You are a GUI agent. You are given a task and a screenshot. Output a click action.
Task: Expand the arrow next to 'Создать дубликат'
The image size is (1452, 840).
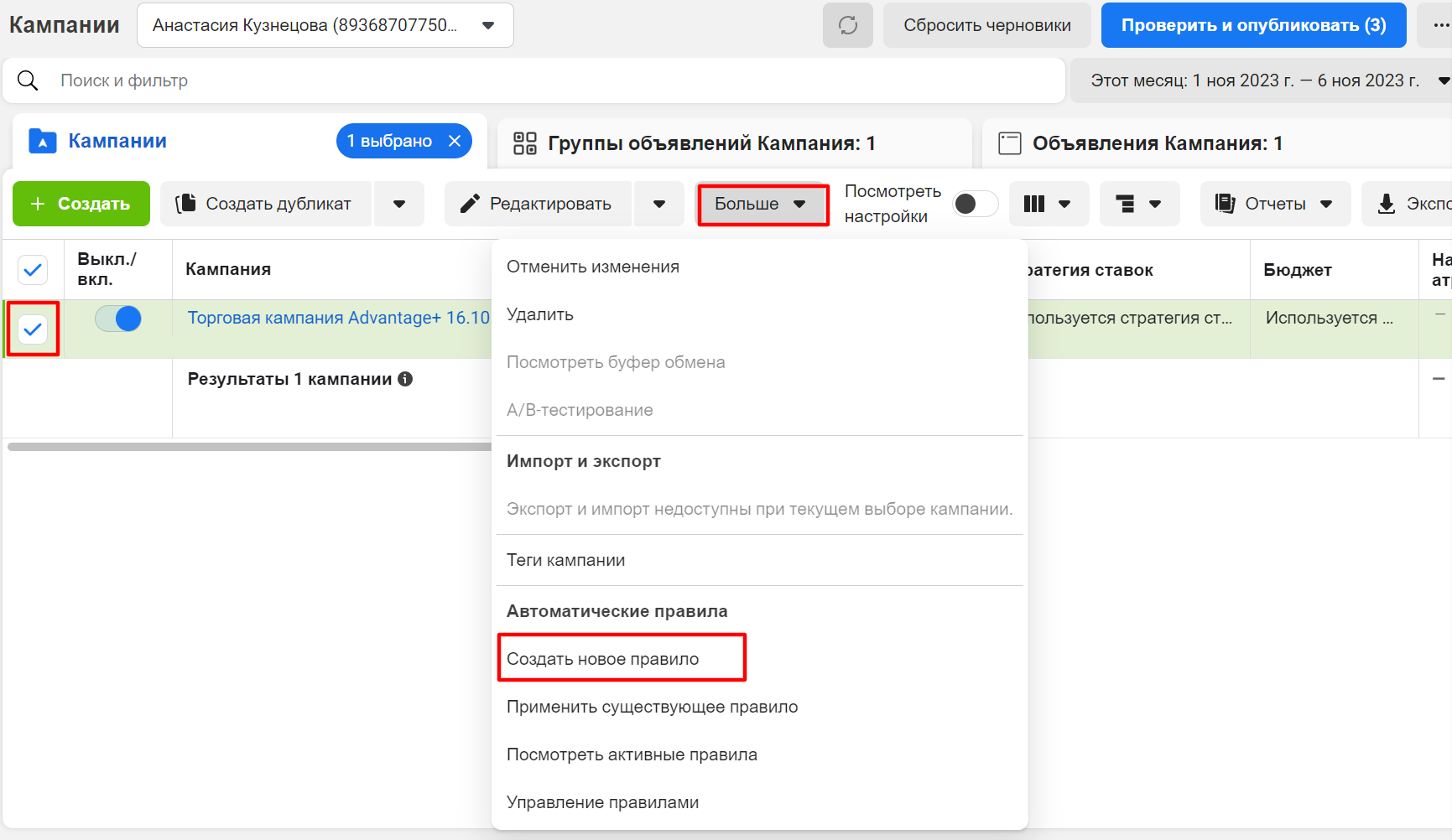399,204
